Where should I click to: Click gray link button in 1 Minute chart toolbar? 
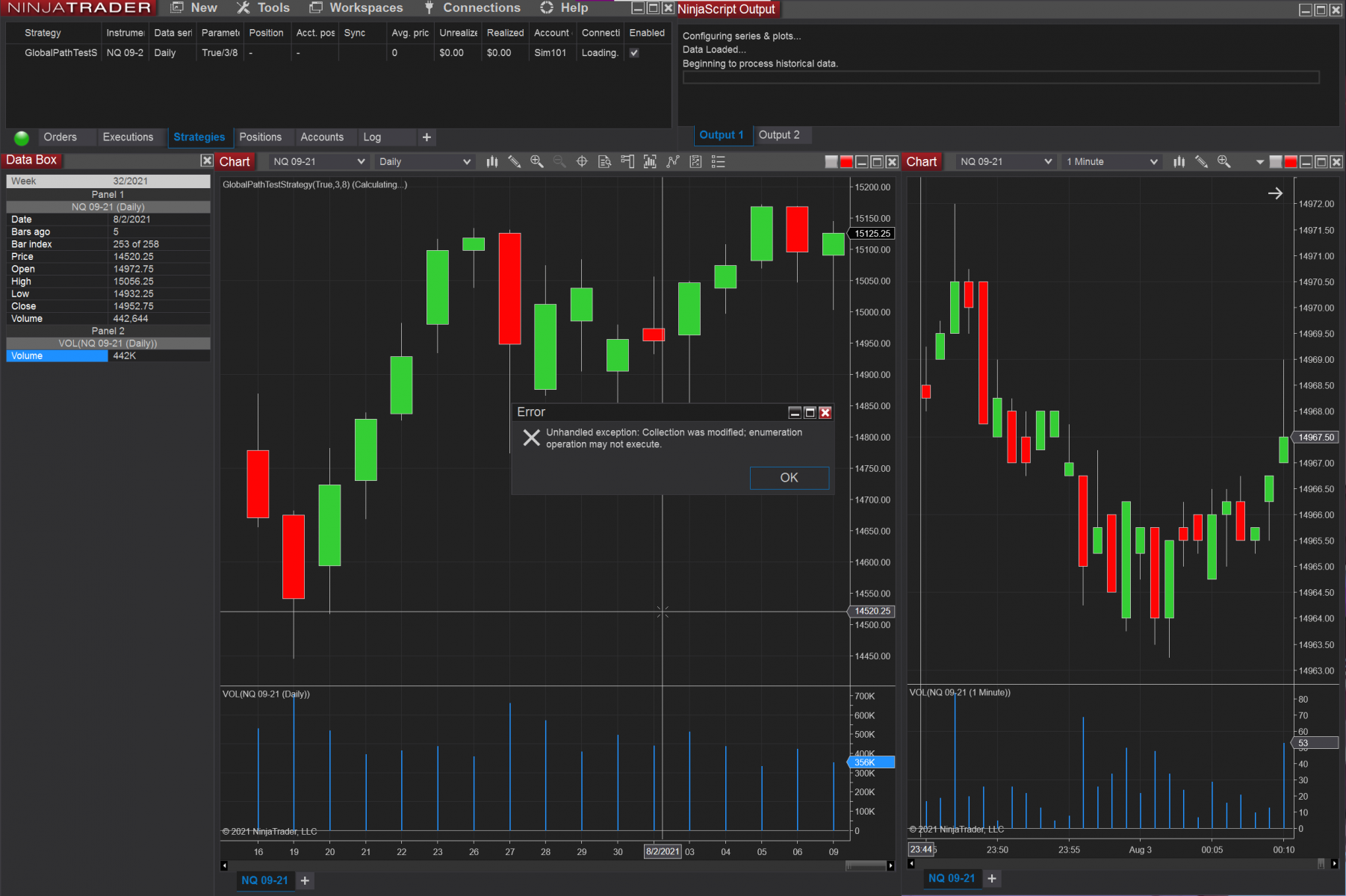coord(1276,162)
